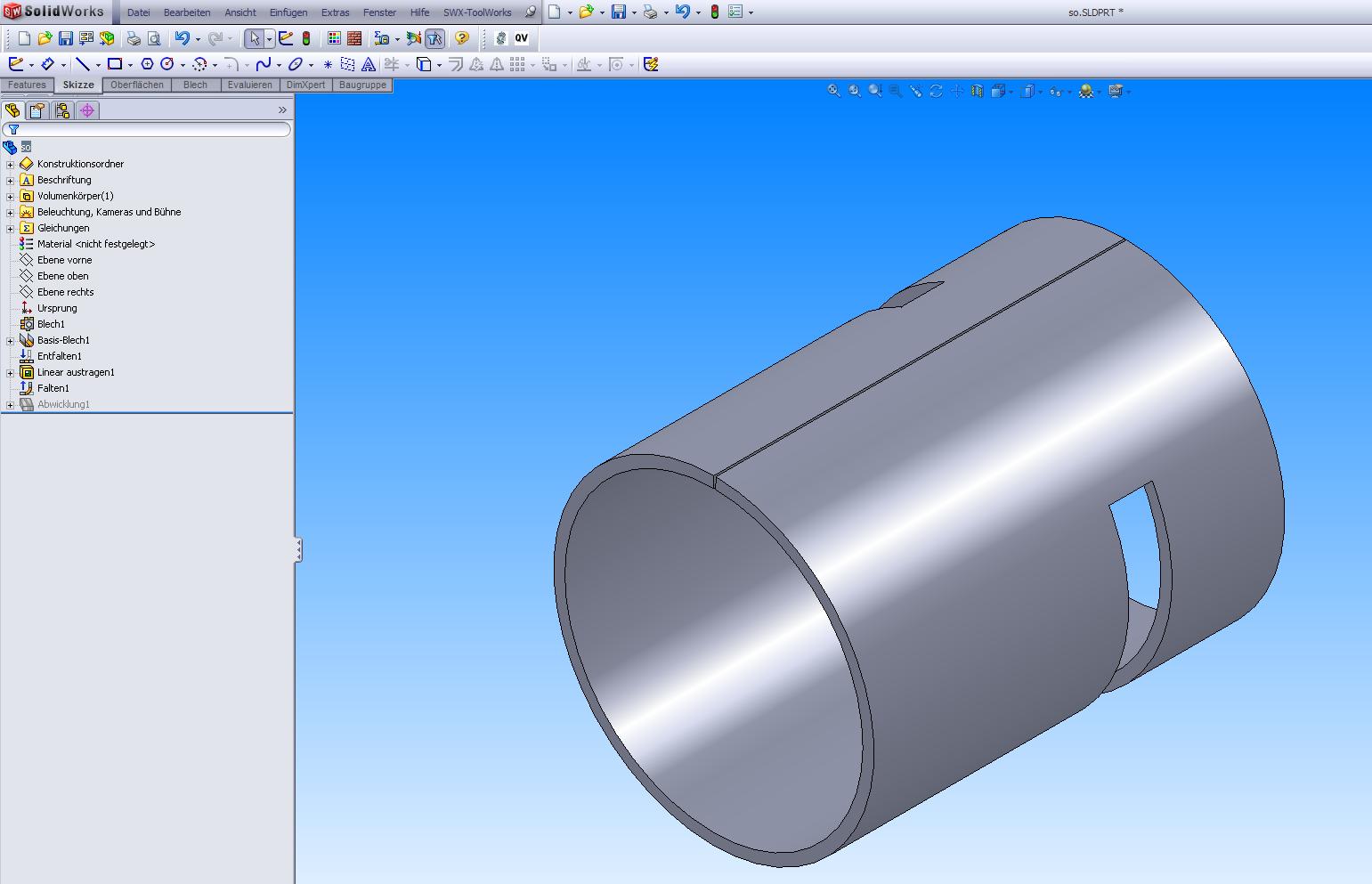Open Print Preview with the magnifier-page icon
Screen dimensions: 1372x884
[x=154, y=38]
